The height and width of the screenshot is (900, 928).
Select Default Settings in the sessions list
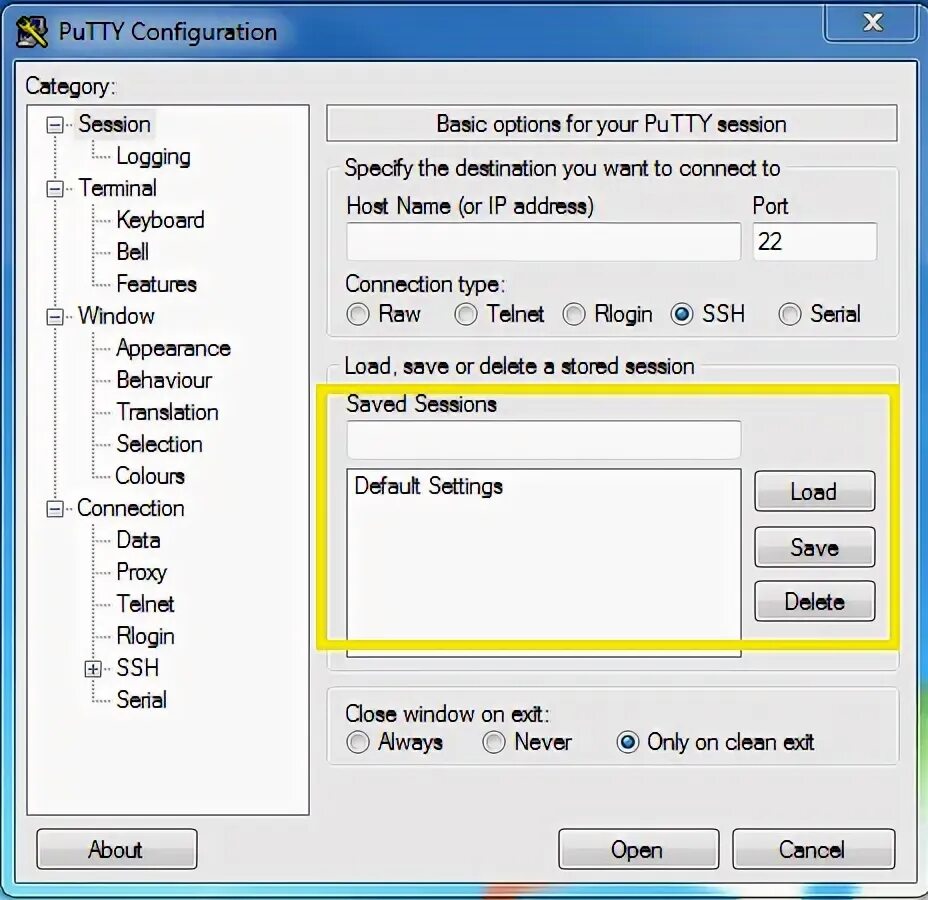pyautogui.click(x=428, y=486)
